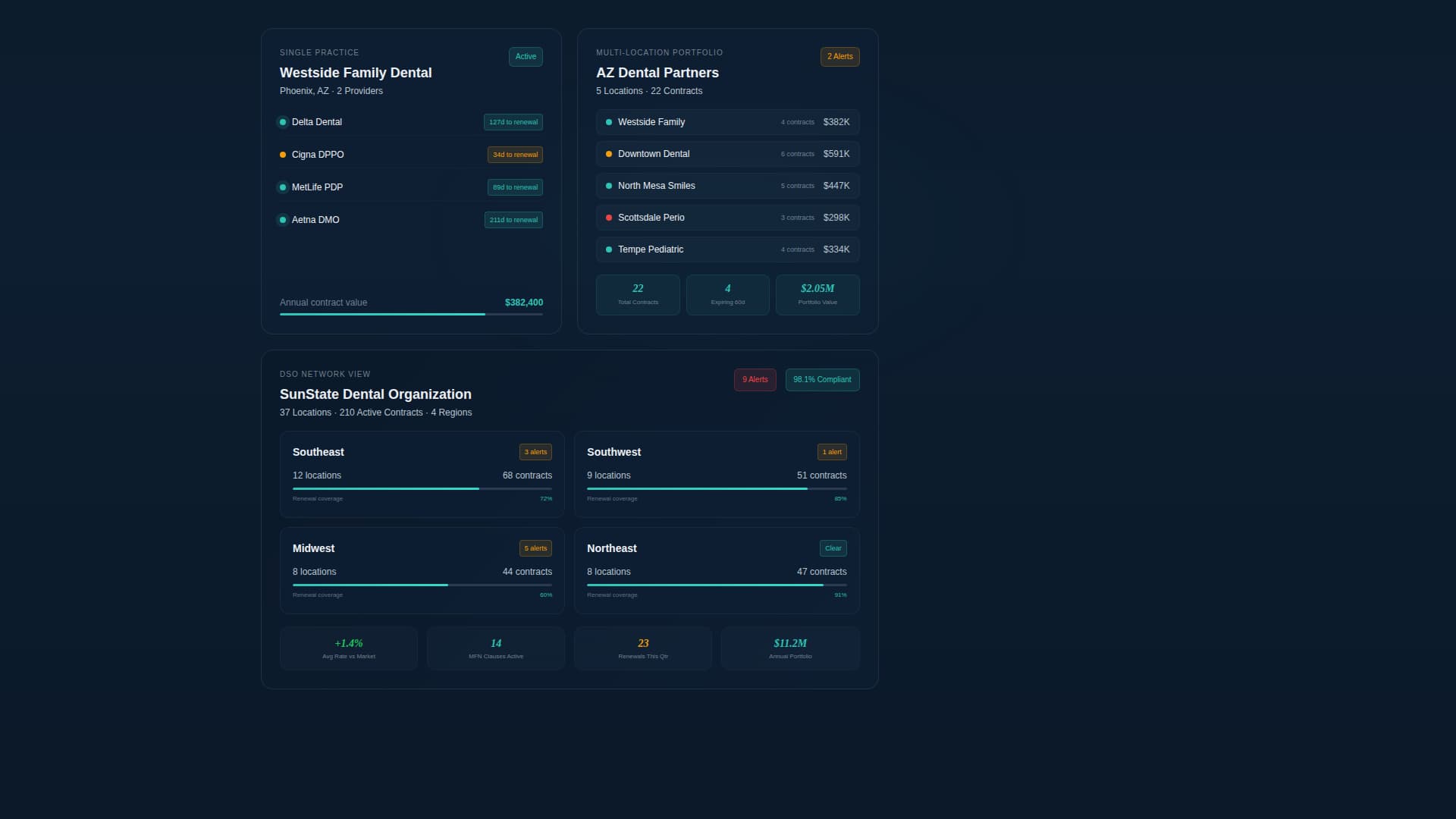Screen dimensions: 1456x819
Task: Click the Southwest renewal coverage bar
Action: point(717,489)
